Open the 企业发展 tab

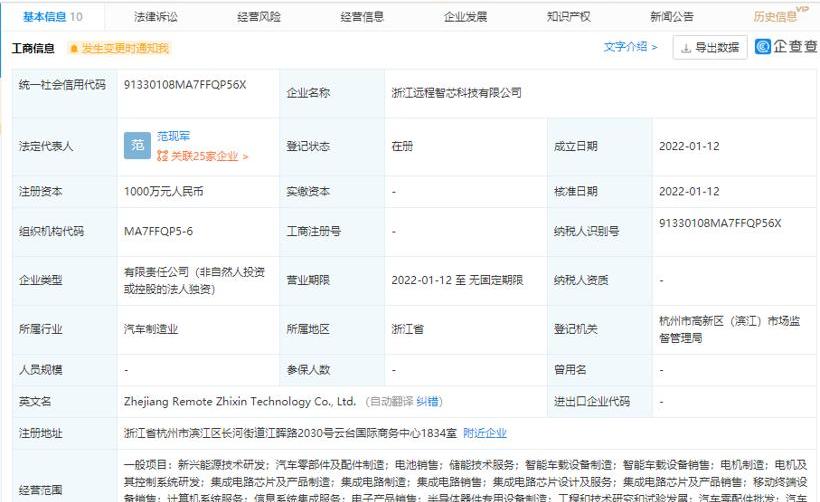pyautogui.click(x=465, y=17)
